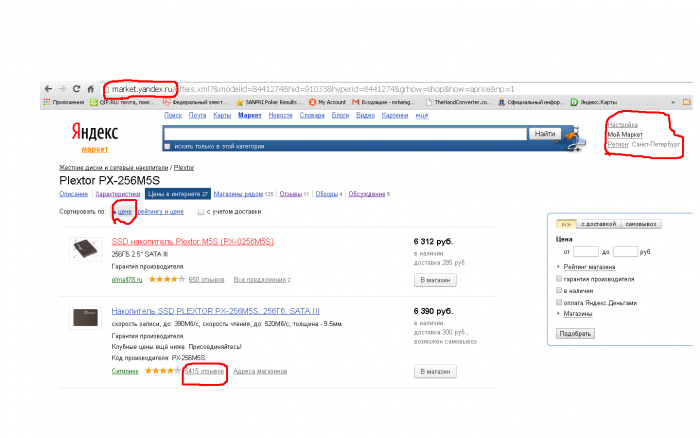Open 'Обзоры' tab
700x438 pixels.
(x=327, y=194)
